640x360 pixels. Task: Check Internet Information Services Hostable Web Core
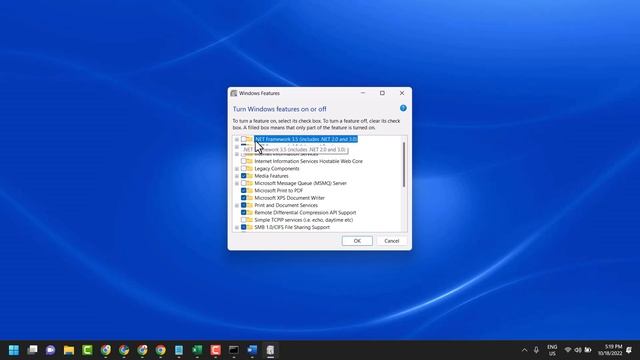coord(244,161)
